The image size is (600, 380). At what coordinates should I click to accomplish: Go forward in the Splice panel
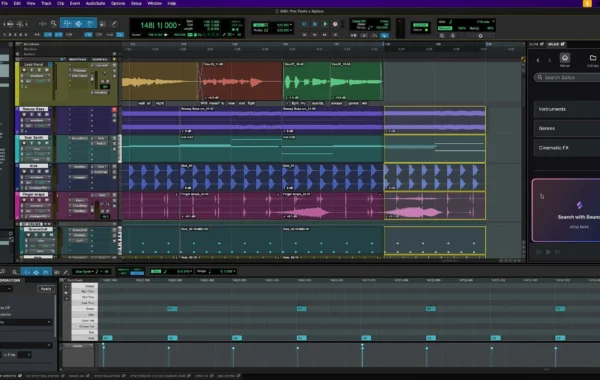[549, 60]
